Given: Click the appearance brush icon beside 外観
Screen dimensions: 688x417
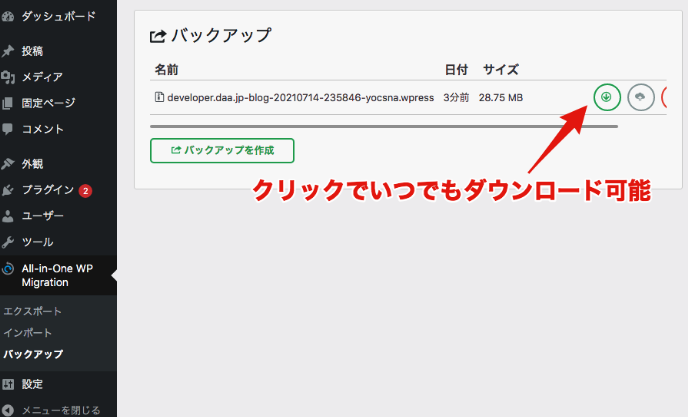Looking at the screenshot, I should [x=8, y=164].
